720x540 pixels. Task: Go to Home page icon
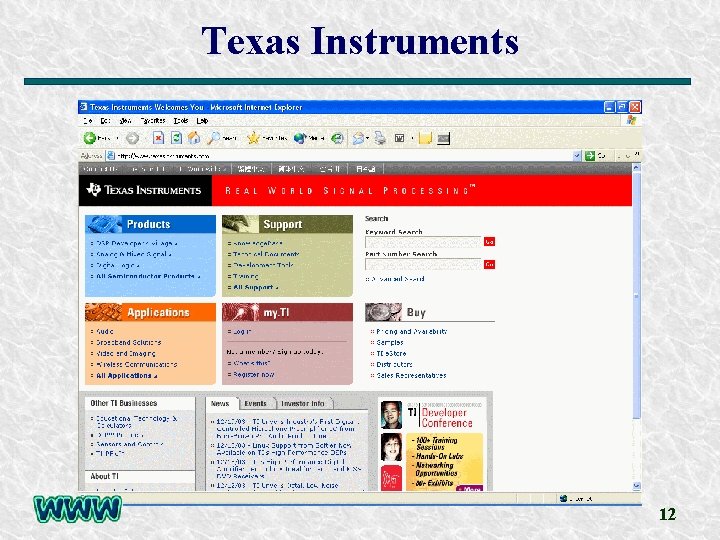(x=194, y=138)
